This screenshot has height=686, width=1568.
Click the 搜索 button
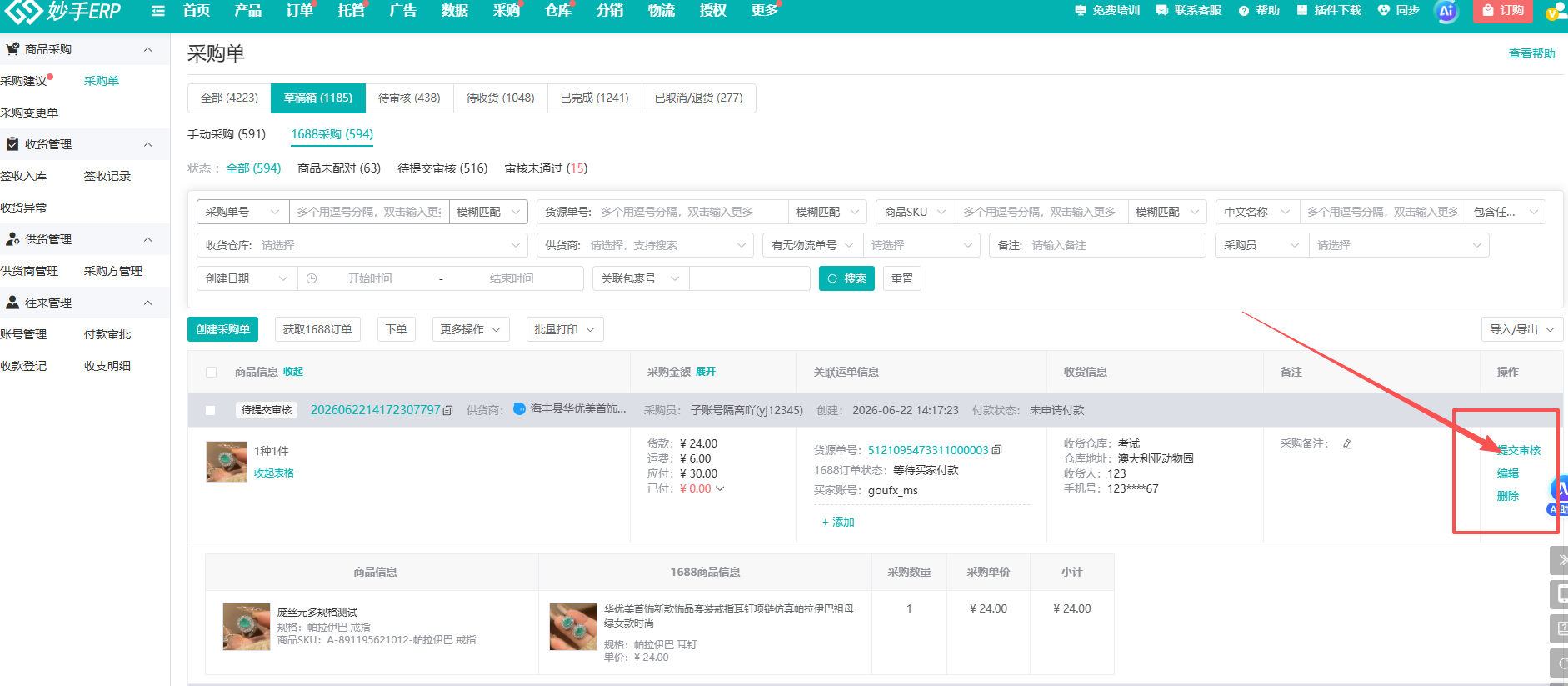point(846,278)
